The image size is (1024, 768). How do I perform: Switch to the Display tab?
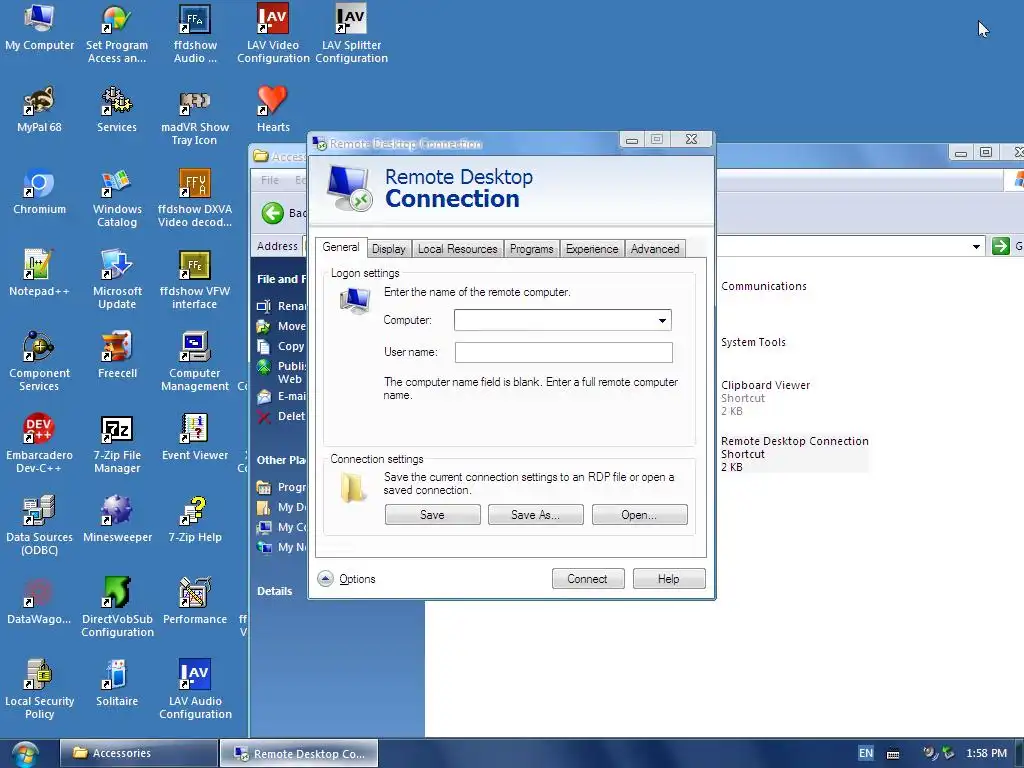click(389, 249)
